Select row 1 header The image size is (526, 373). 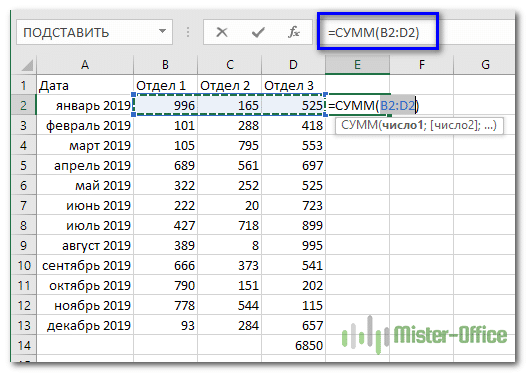point(23,85)
